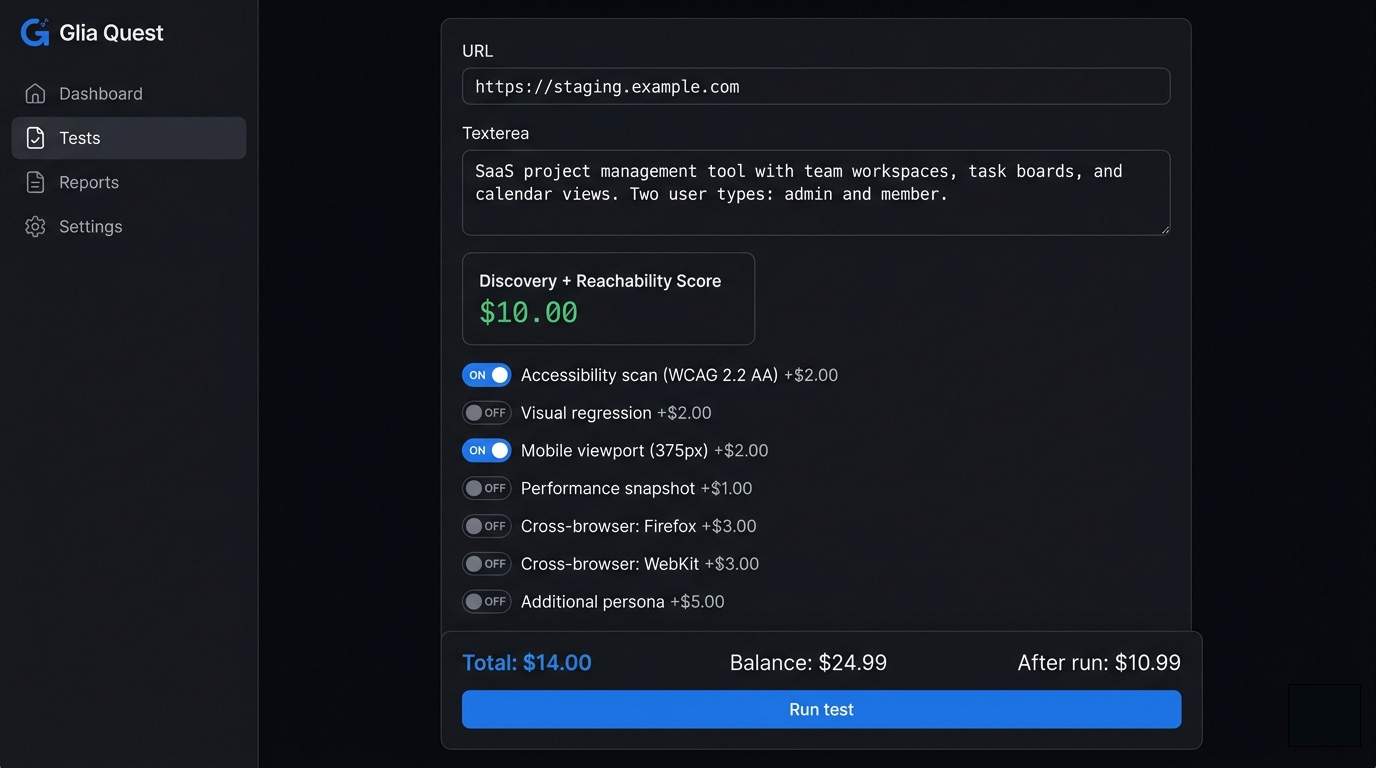Click the Glia Quest brand name
Image resolution: width=1376 pixels, height=768 pixels.
pos(111,32)
